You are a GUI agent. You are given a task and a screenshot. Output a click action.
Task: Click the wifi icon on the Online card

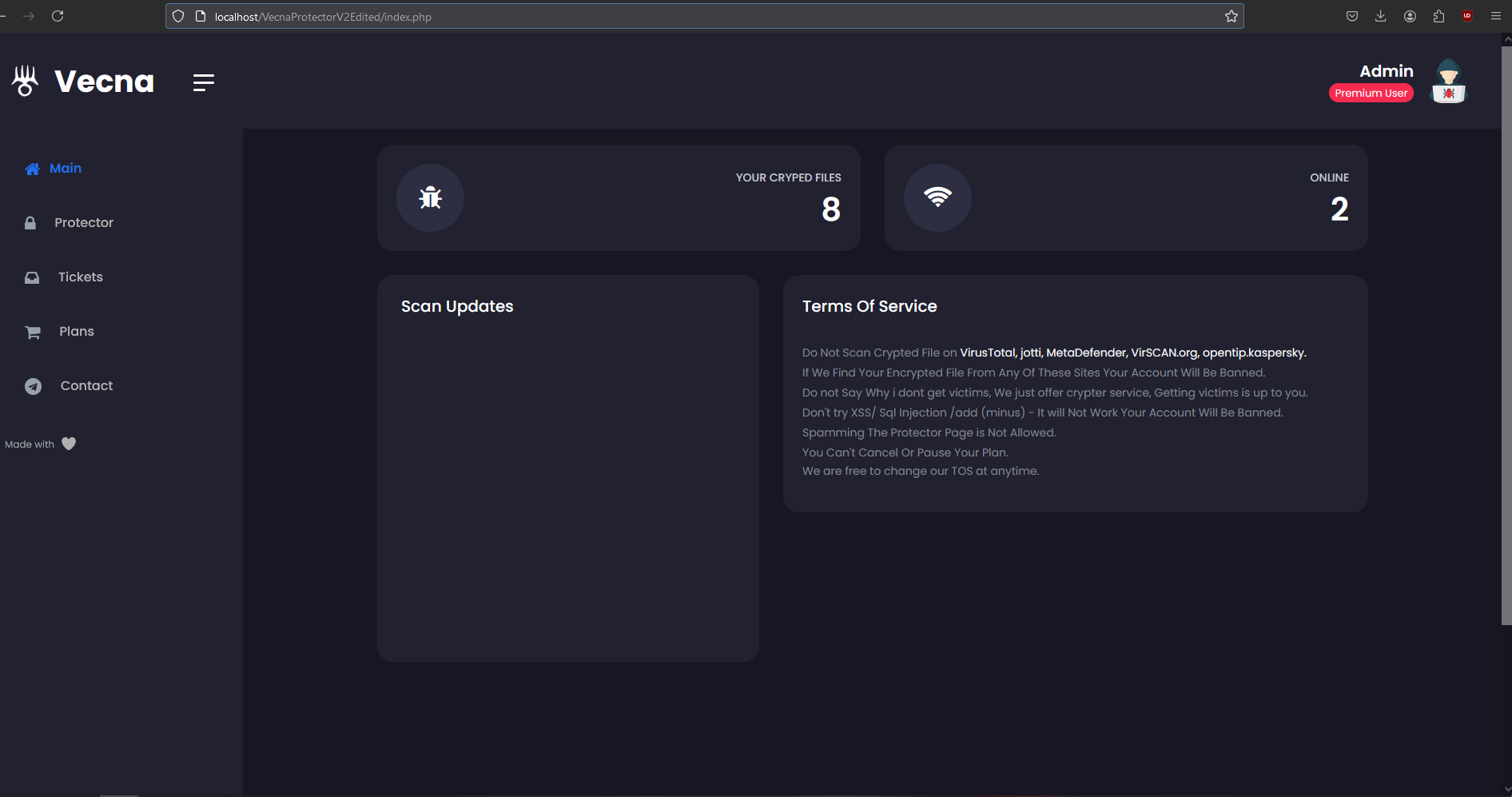tap(937, 197)
